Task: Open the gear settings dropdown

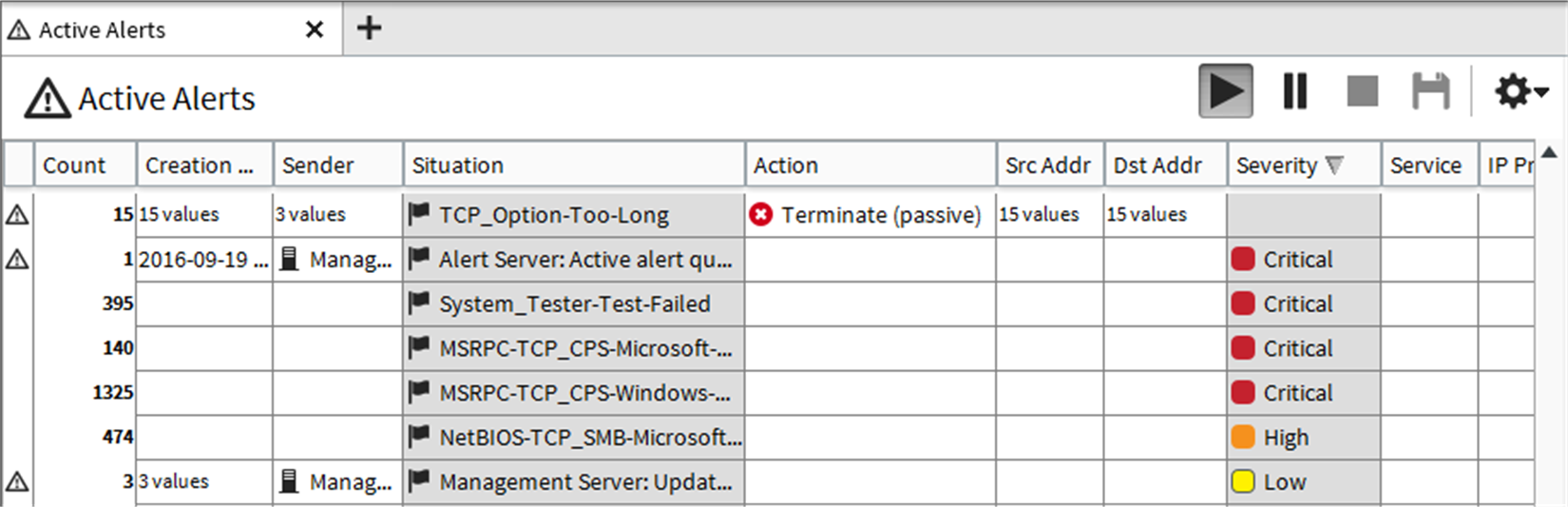Action: click(x=1520, y=91)
